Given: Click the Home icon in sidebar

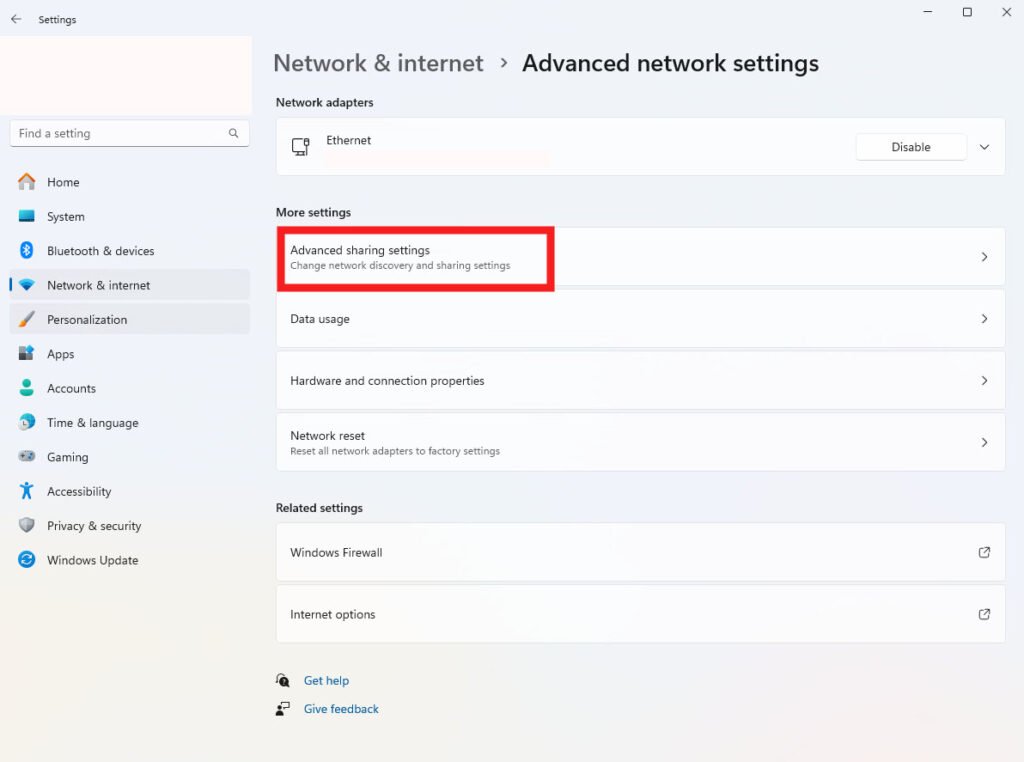Looking at the screenshot, I should click(27, 182).
